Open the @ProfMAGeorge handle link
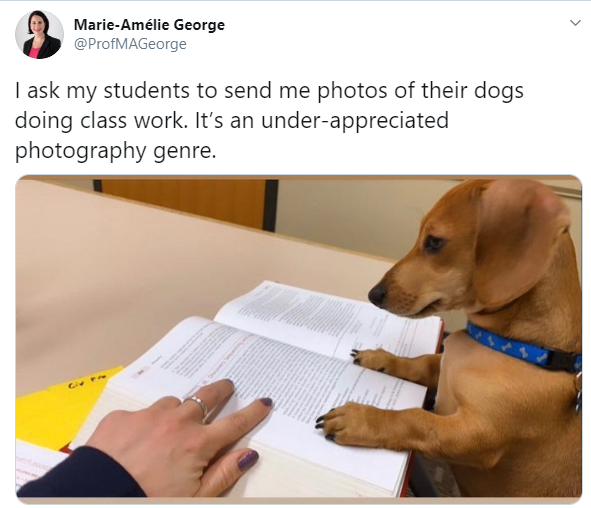The height and width of the screenshot is (508, 591). tap(130, 44)
